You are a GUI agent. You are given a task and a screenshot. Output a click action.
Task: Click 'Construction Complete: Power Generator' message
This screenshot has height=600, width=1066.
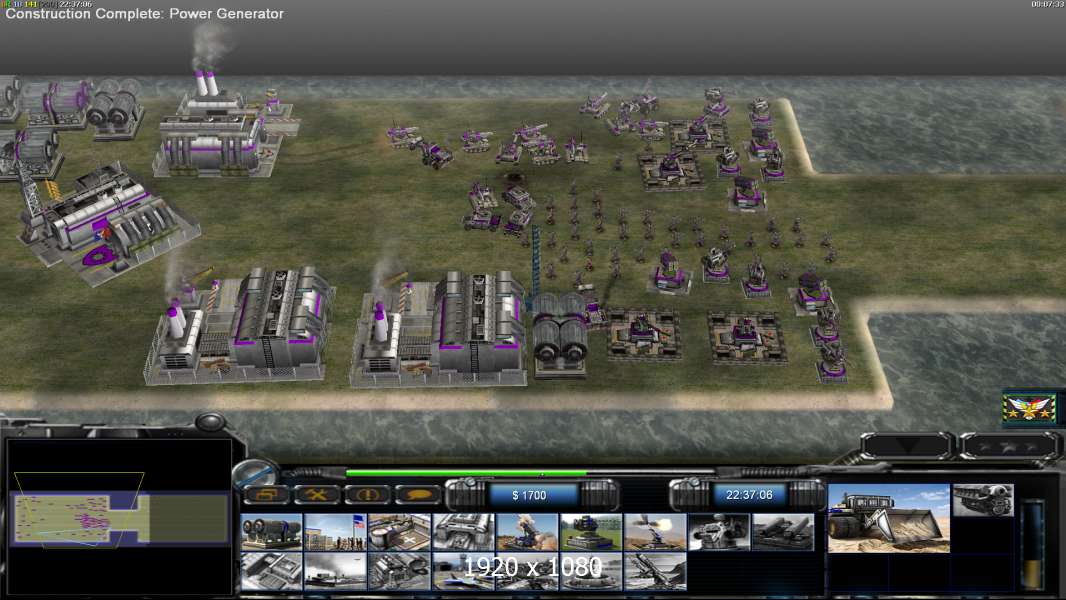(144, 14)
